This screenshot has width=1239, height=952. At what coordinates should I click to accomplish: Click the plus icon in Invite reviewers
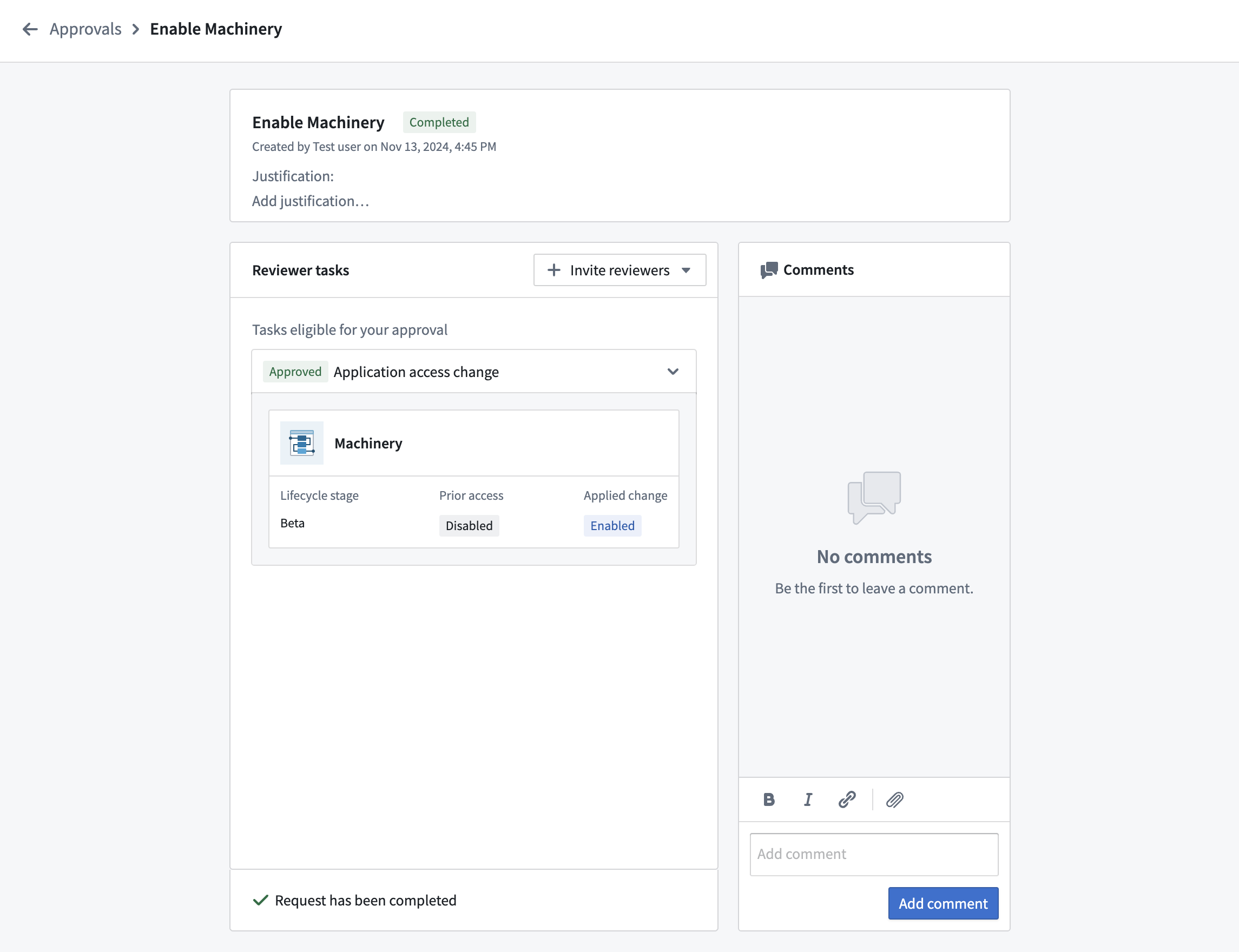pyautogui.click(x=553, y=270)
